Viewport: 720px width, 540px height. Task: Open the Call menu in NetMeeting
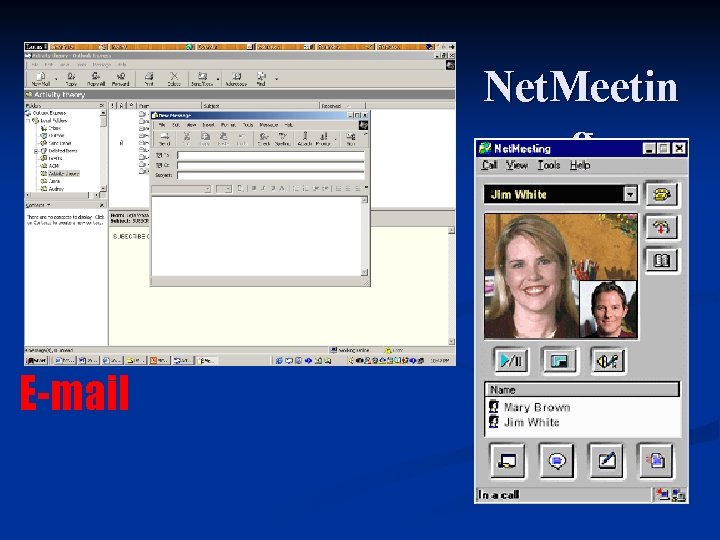[489, 165]
